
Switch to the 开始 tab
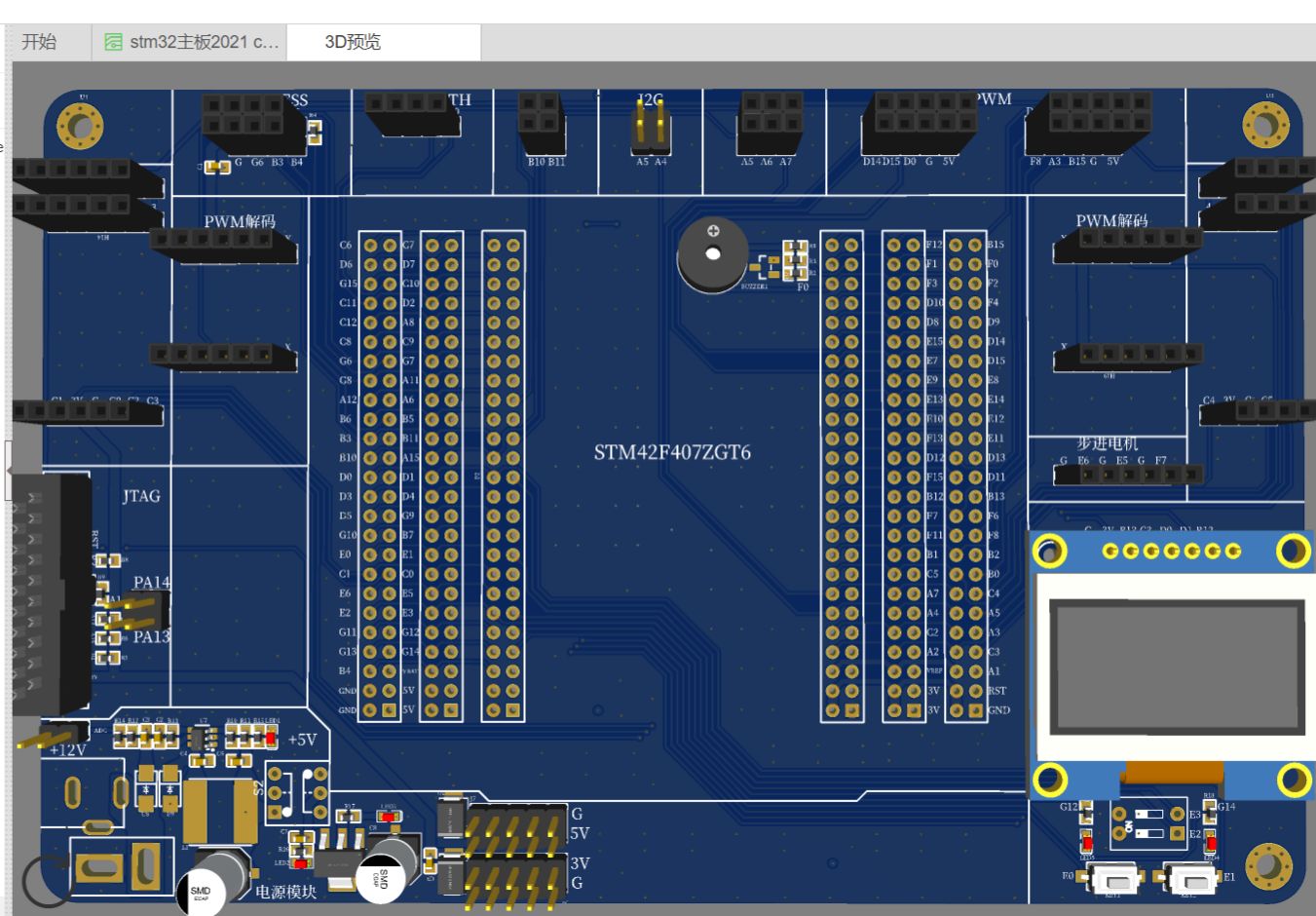(x=39, y=42)
